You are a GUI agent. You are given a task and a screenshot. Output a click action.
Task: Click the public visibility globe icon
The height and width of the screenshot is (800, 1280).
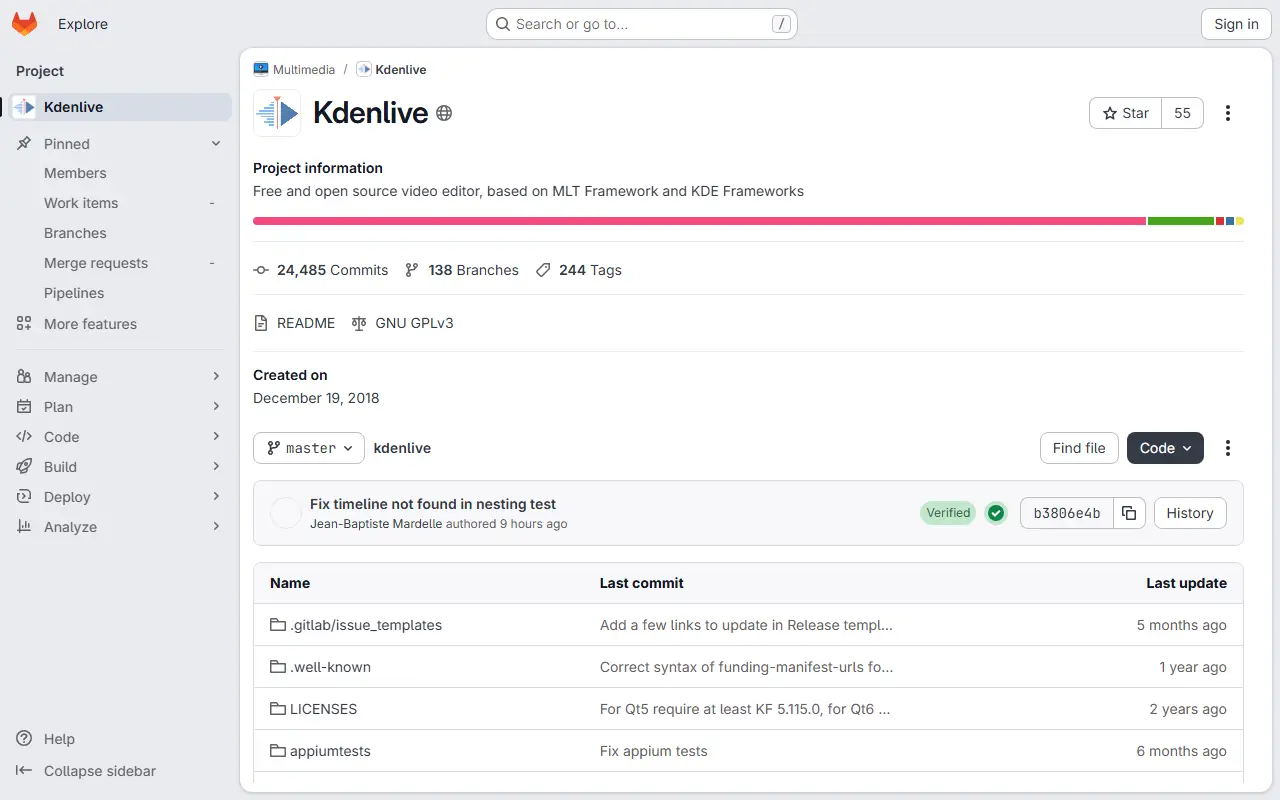point(445,113)
